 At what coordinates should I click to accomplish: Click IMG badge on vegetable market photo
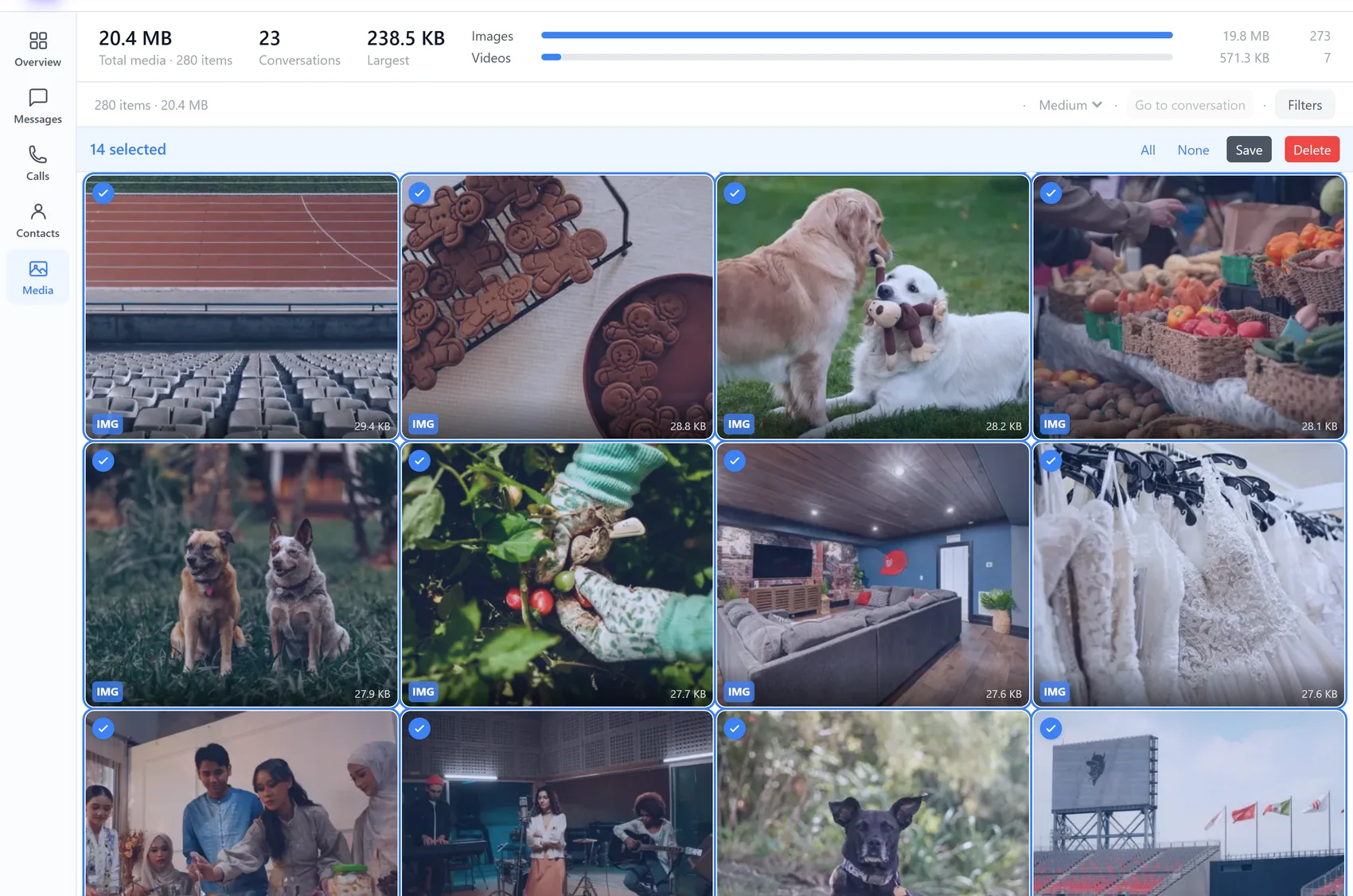click(x=1055, y=424)
